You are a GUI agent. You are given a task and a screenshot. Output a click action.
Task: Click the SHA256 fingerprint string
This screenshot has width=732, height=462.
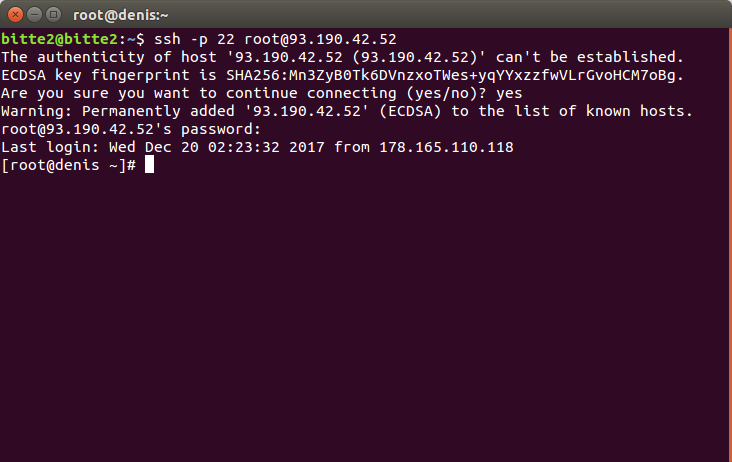(455, 75)
